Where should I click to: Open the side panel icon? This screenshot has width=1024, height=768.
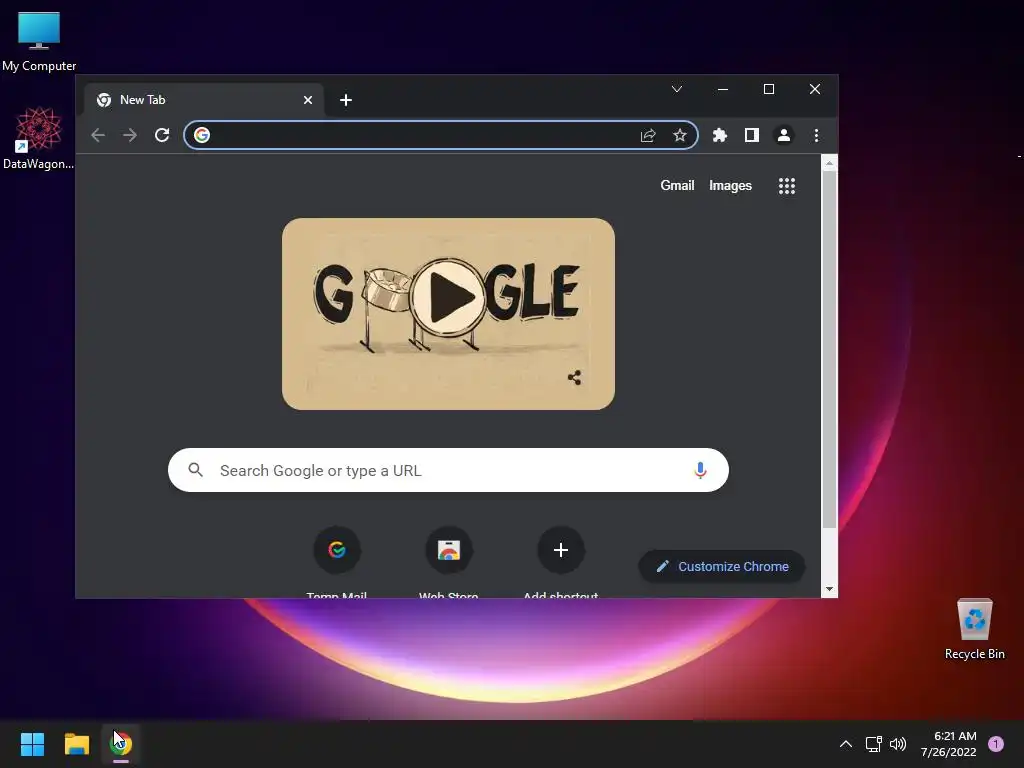pyautogui.click(x=752, y=135)
